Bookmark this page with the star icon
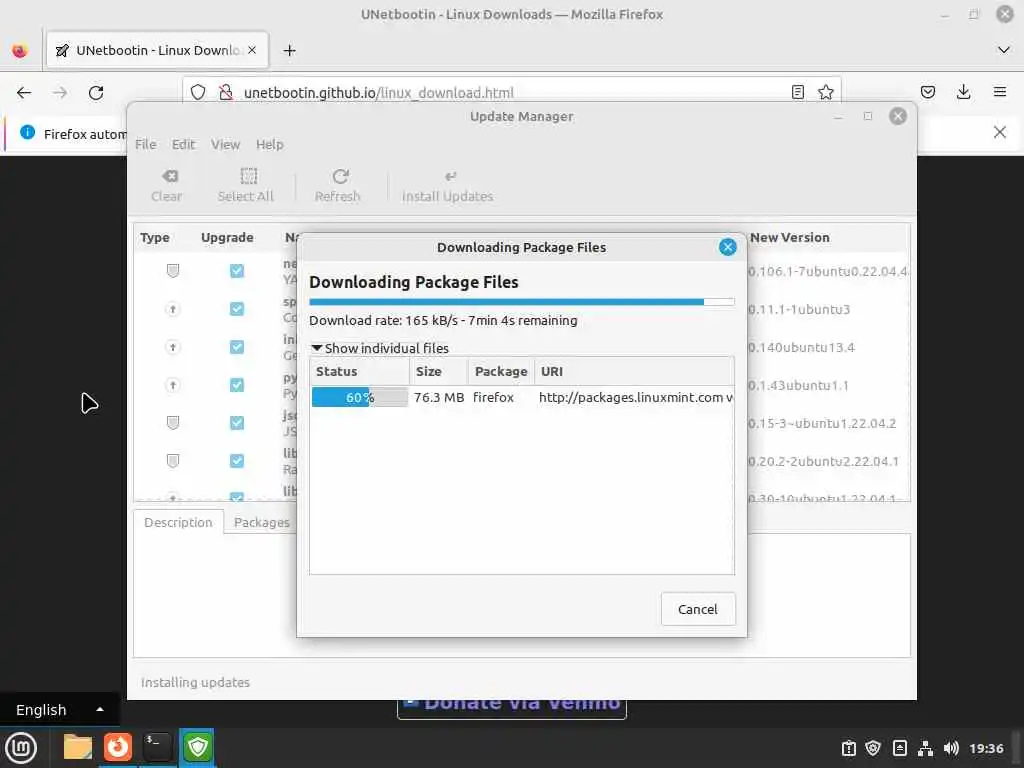Viewport: 1024px width, 768px height. tap(825, 92)
